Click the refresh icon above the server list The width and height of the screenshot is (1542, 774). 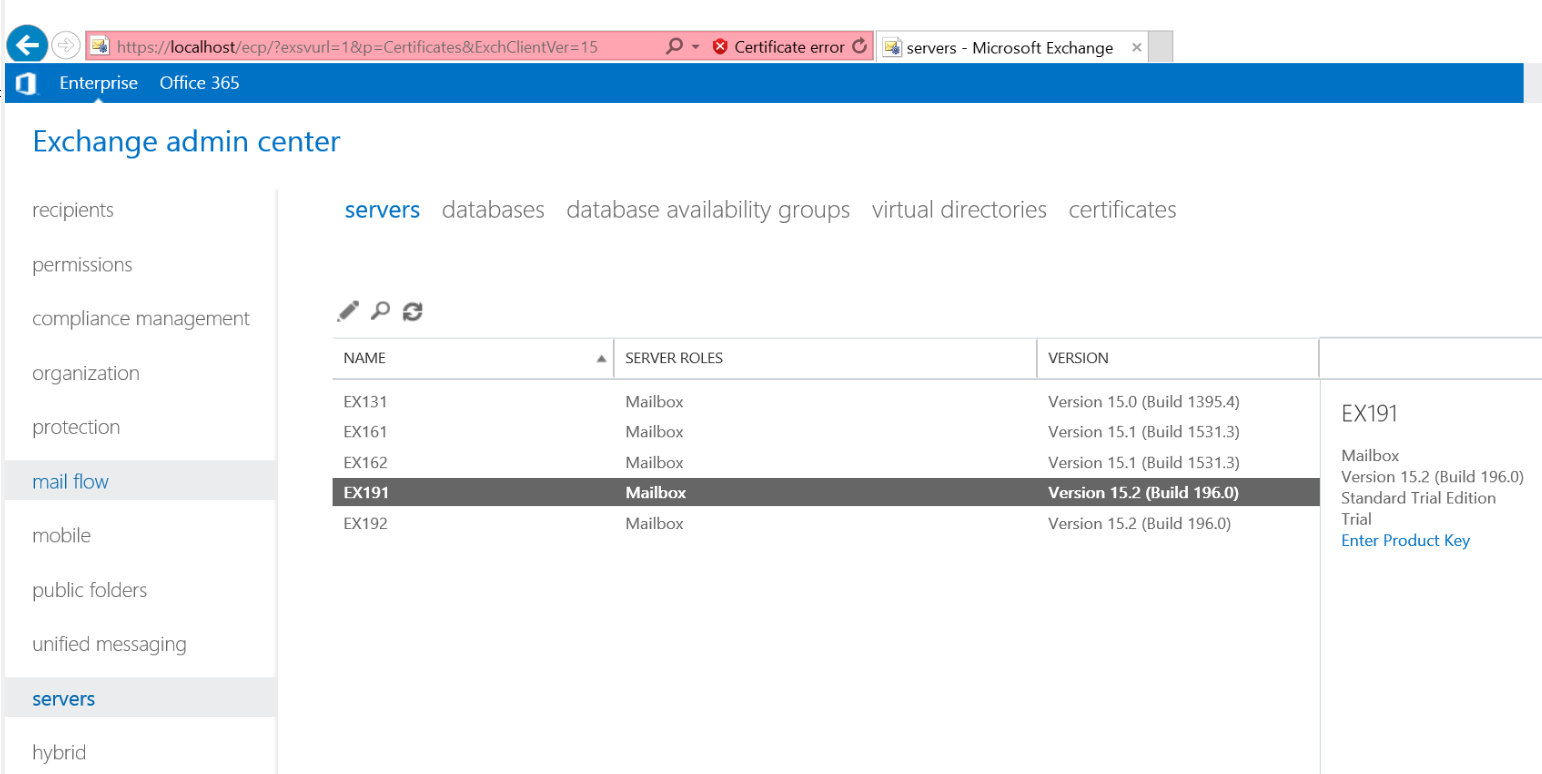point(413,311)
